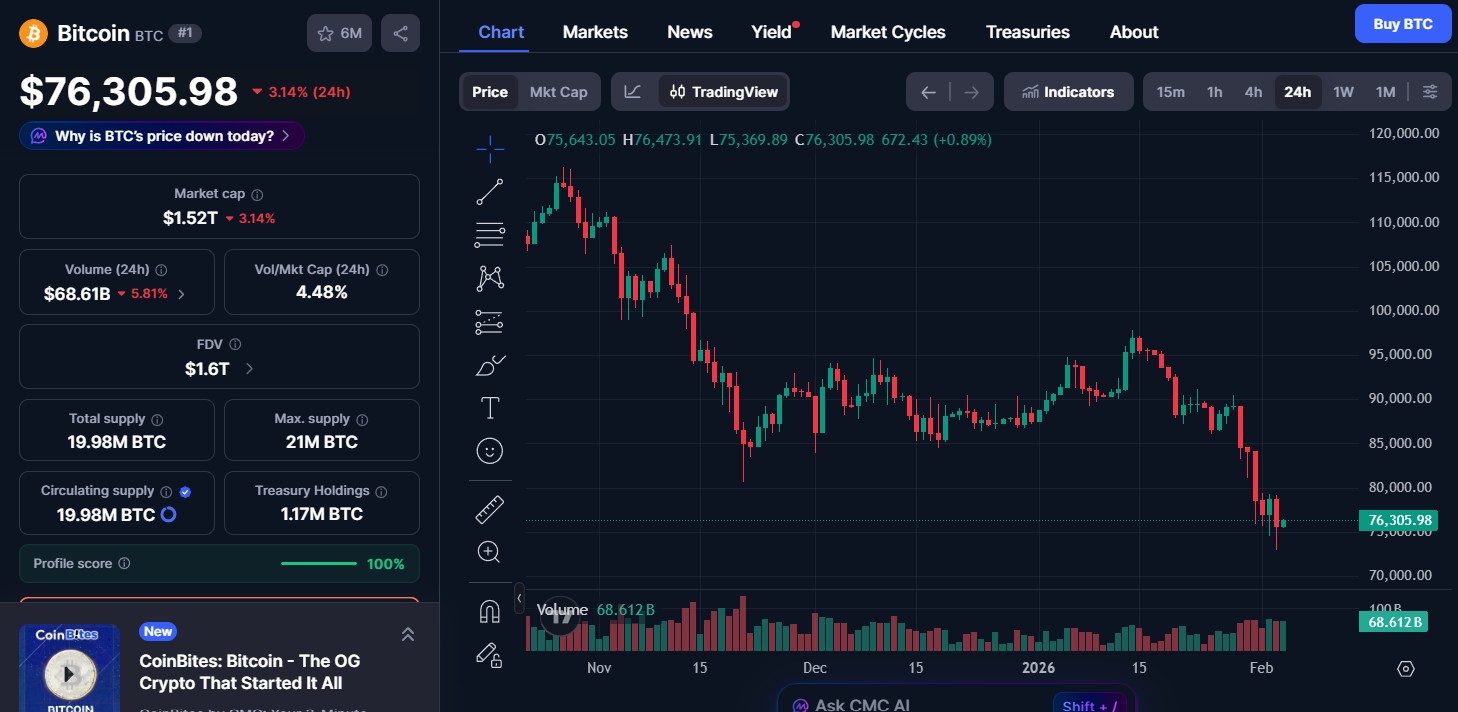Collapse the CoinBites promo panel
Image resolution: width=1458 pixels, height=712 pixels.
(407, 633)
